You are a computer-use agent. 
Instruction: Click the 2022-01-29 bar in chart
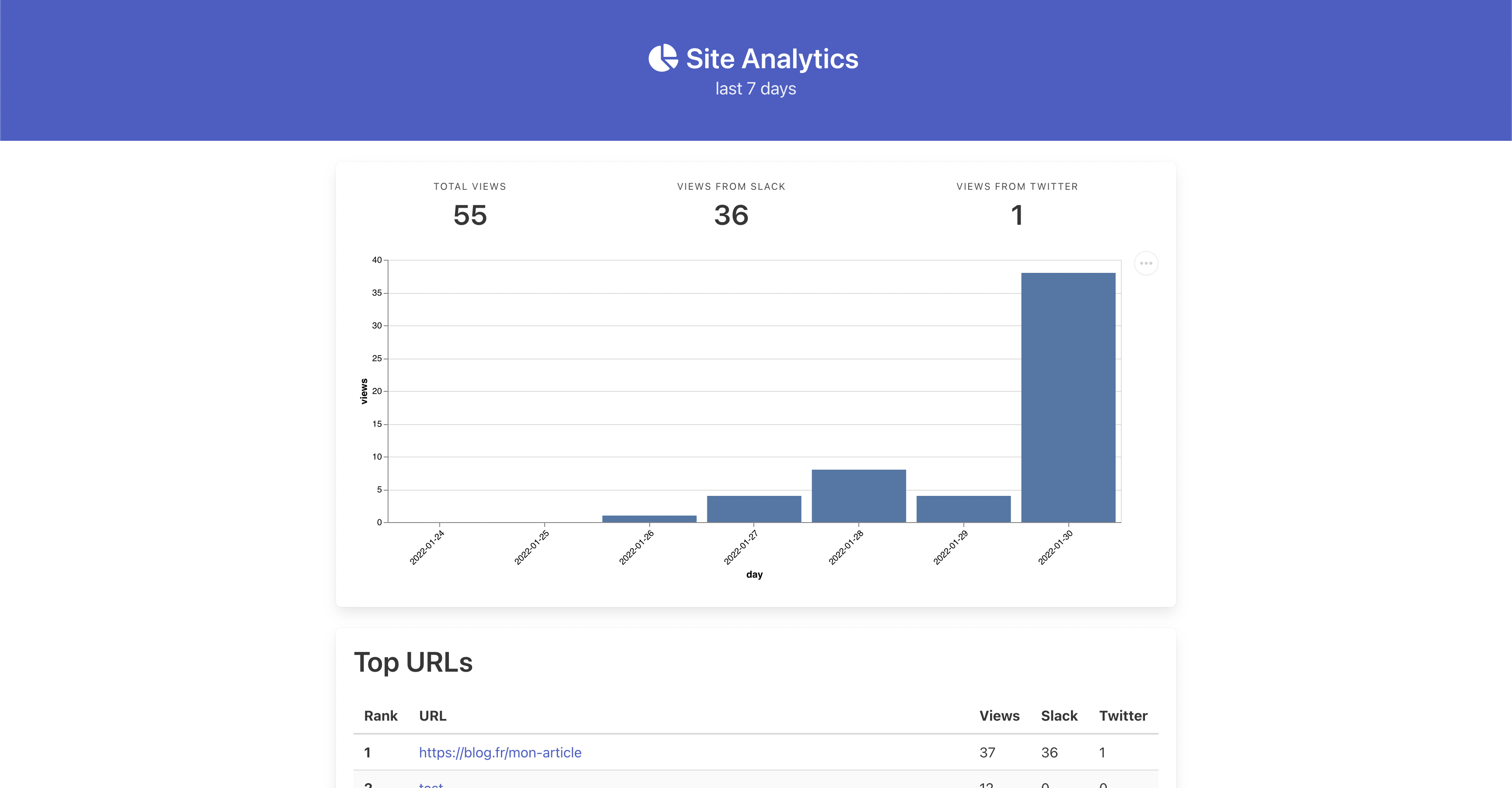click(x=963, y=509)
